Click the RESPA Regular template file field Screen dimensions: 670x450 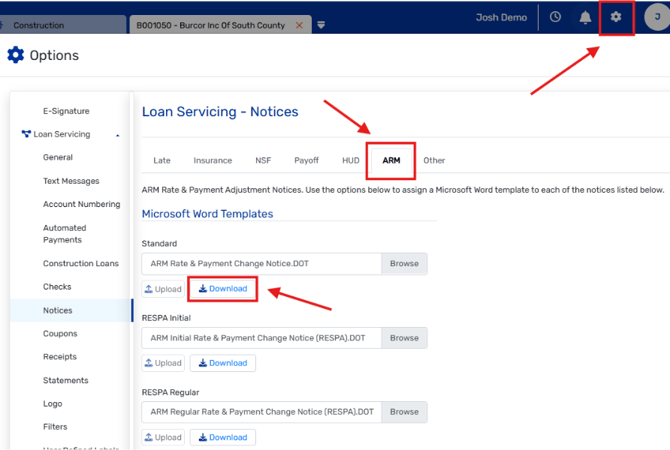262,412
